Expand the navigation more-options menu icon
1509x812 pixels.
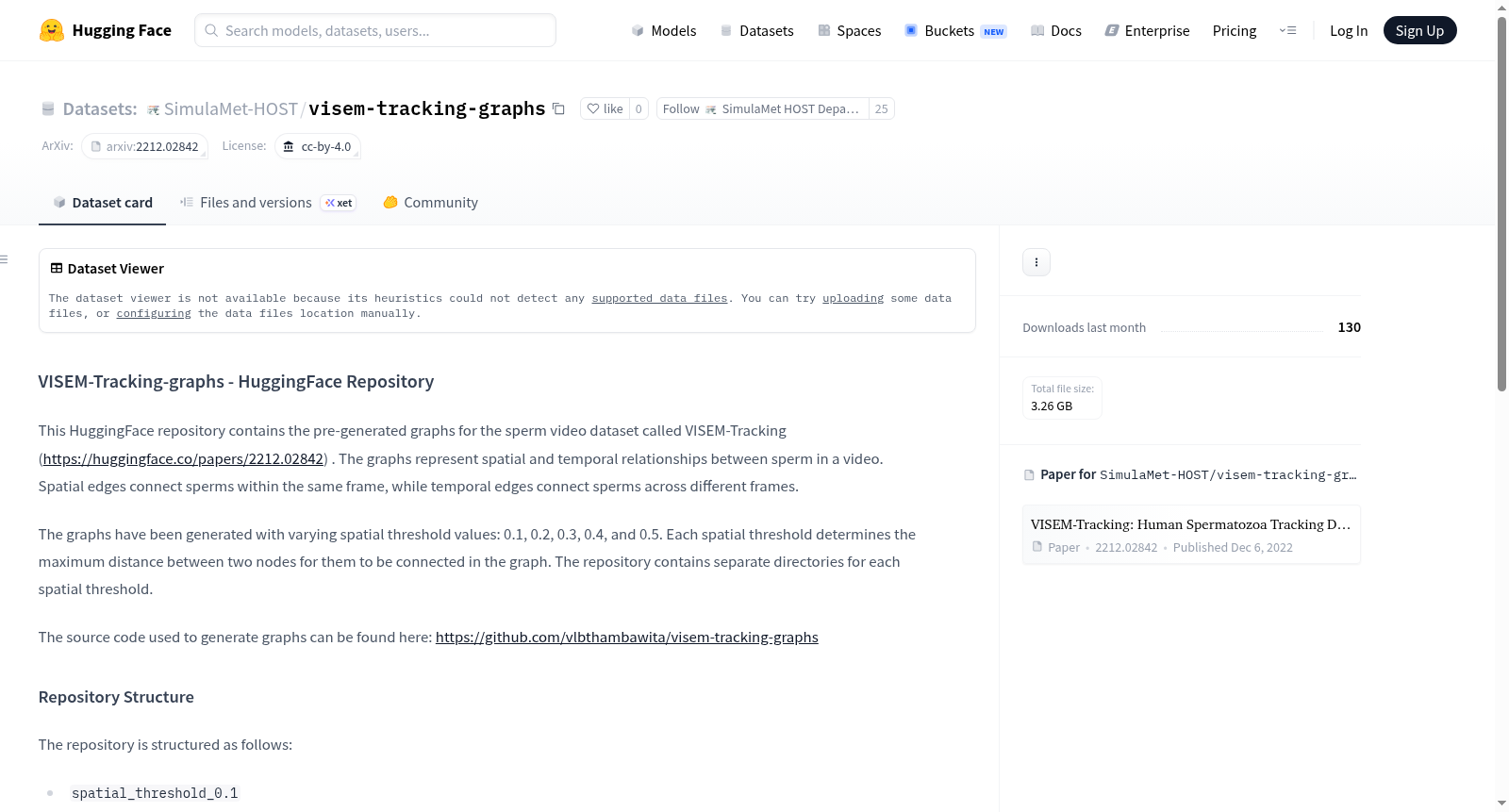(x=1287, y=30)
